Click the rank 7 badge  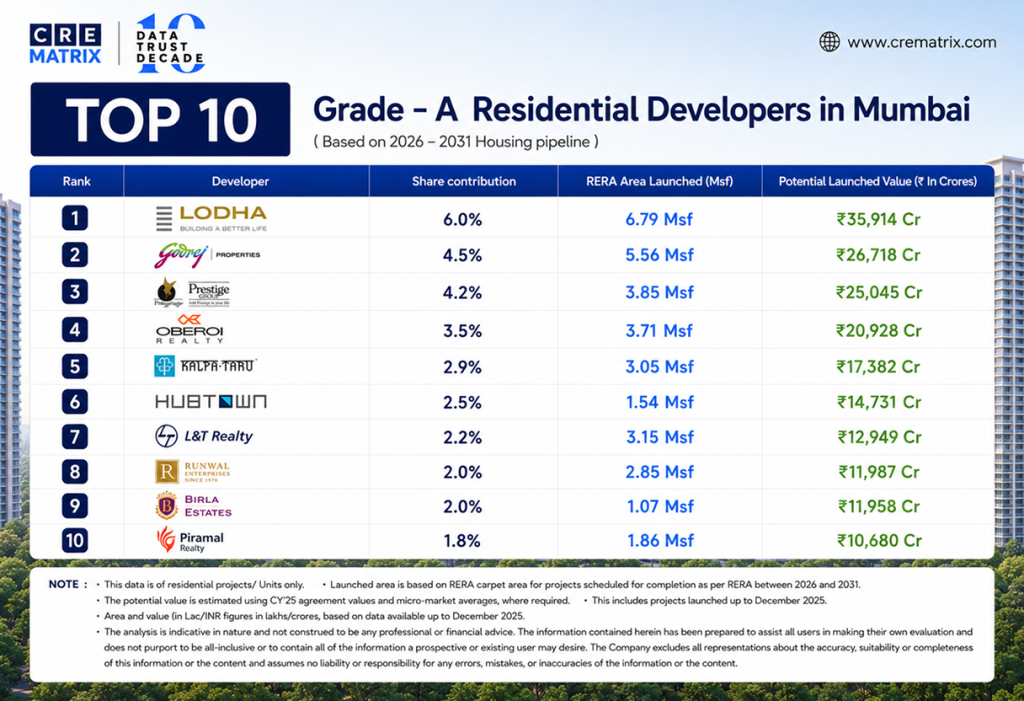click(75, 436)
